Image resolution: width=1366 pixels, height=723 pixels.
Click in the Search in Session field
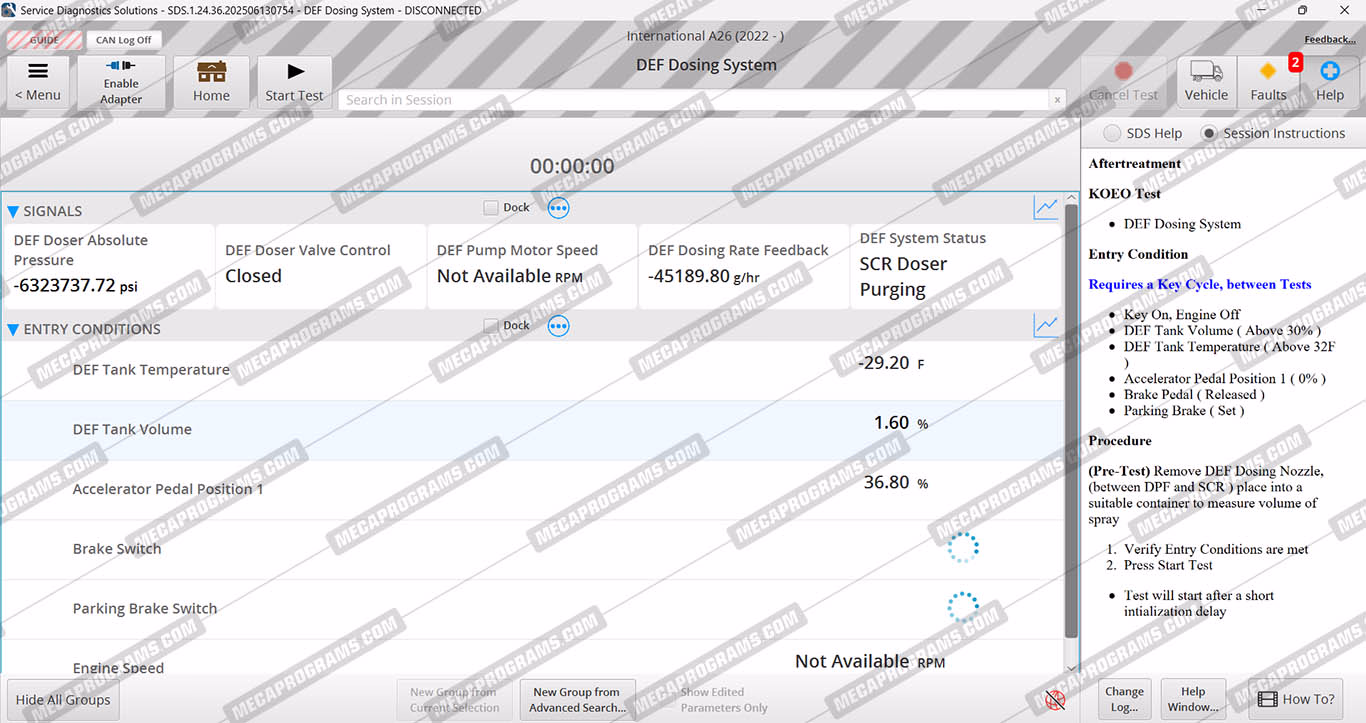[695, 100]
